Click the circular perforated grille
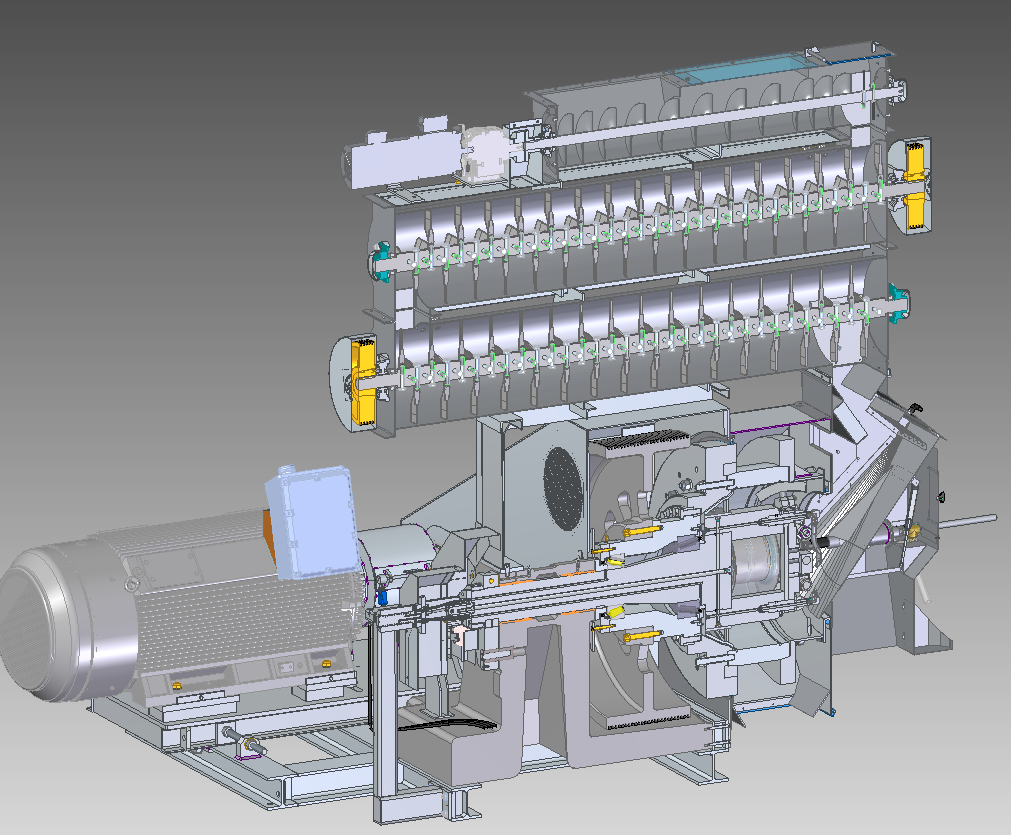Screen dimensions: 1011x835 pos(563,489)
